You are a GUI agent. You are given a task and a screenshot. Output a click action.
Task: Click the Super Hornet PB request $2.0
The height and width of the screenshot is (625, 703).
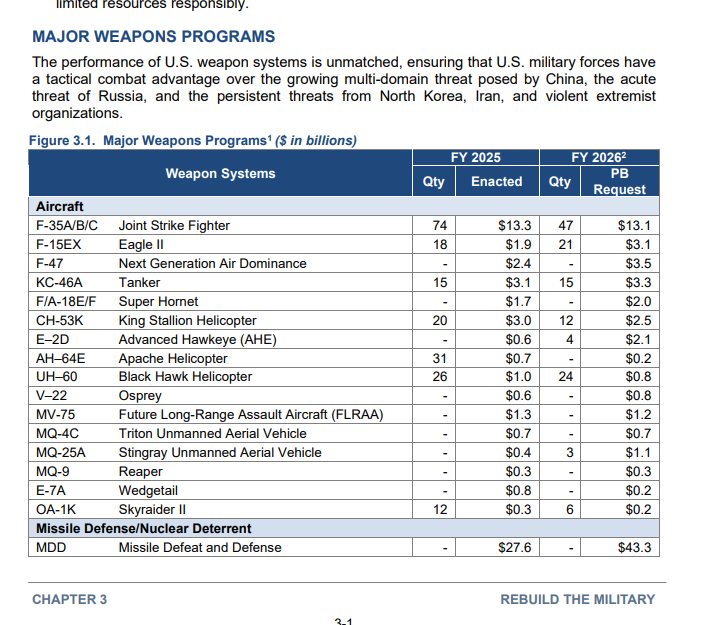point(638,301)
